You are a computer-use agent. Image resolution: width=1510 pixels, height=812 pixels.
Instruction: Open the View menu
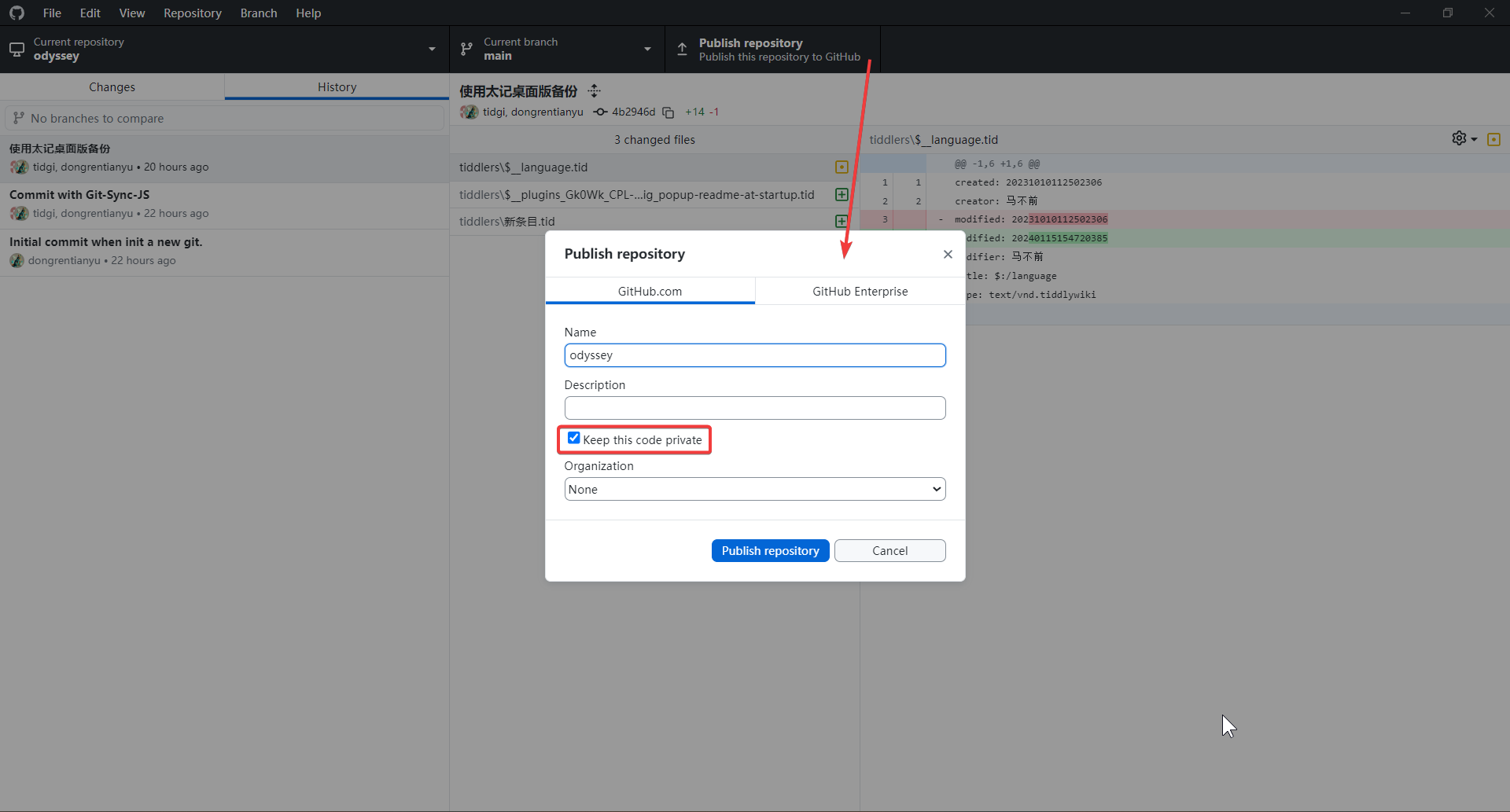tap(131, 13)
